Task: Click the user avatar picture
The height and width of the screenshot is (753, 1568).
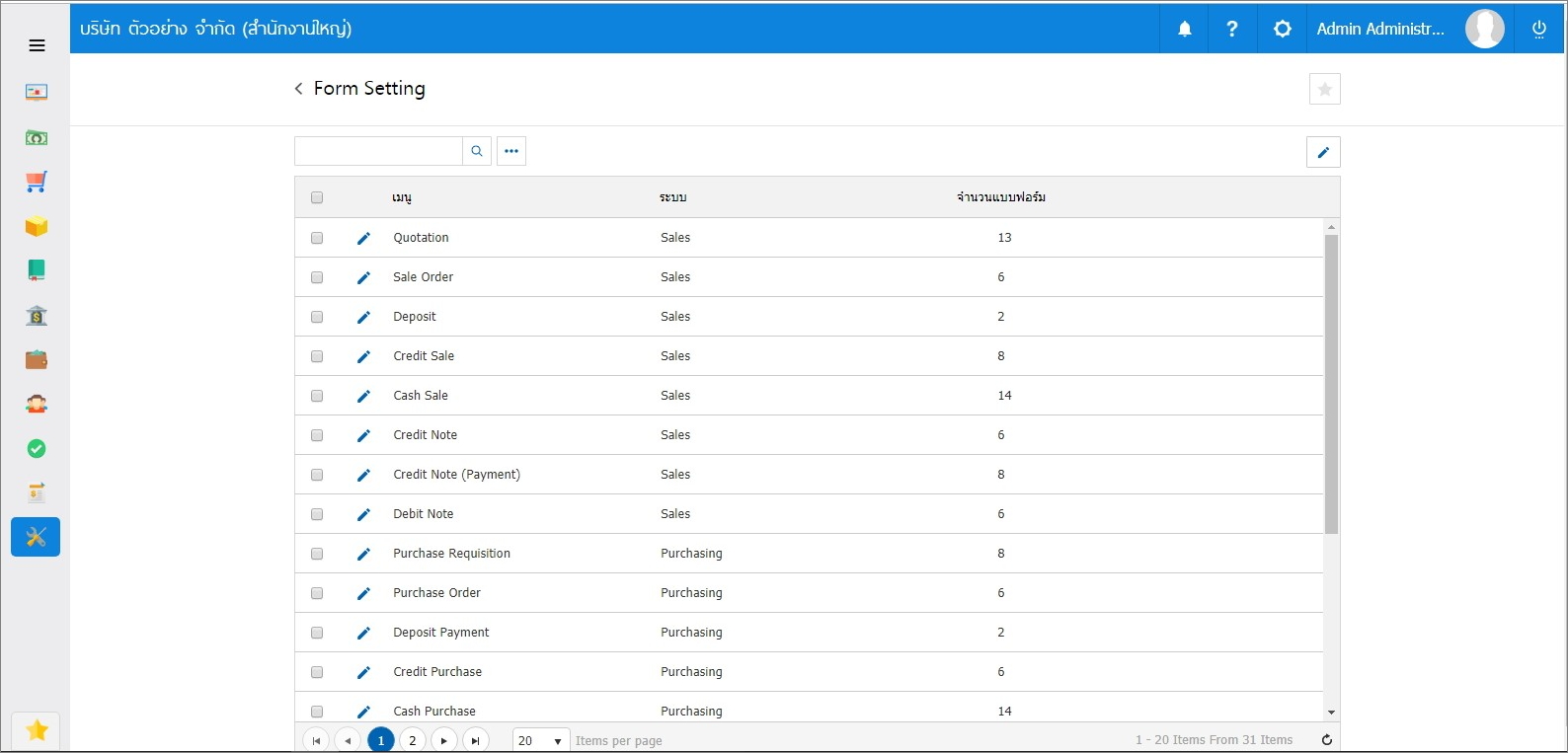Action: pos(1485,29)
